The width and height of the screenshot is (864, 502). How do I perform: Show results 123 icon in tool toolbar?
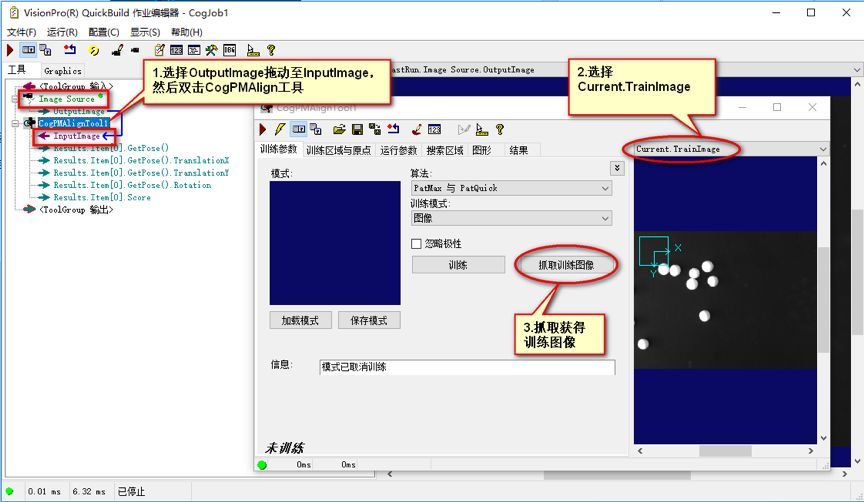coord(434,129)
